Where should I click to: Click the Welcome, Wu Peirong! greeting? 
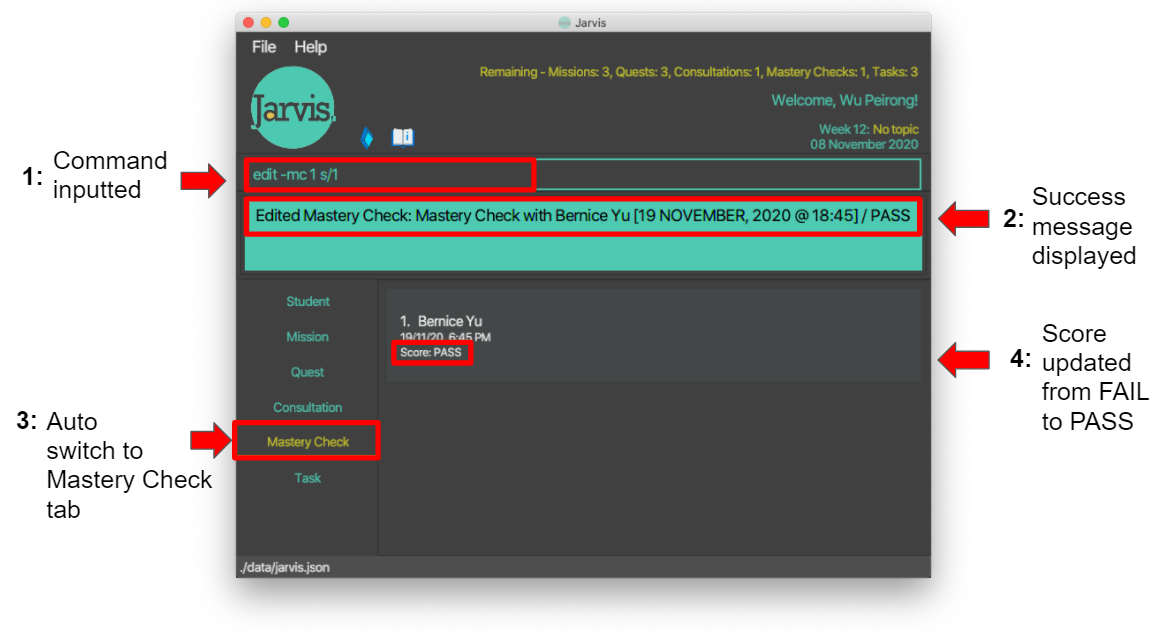[x=845, y=100]
